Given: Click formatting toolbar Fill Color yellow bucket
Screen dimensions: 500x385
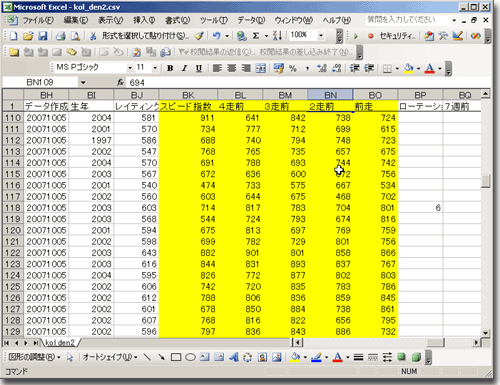Looking at the screenshot, I should pyautogui.click(x=409, y=68).
